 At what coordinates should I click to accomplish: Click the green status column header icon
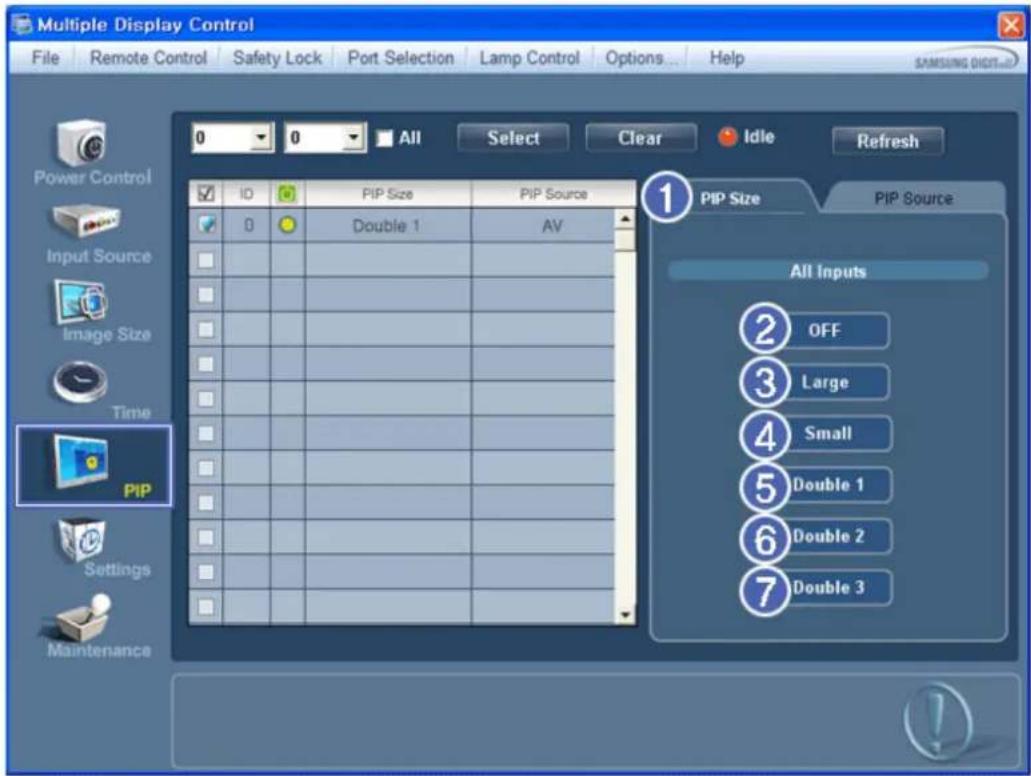[x=287, y=194]
